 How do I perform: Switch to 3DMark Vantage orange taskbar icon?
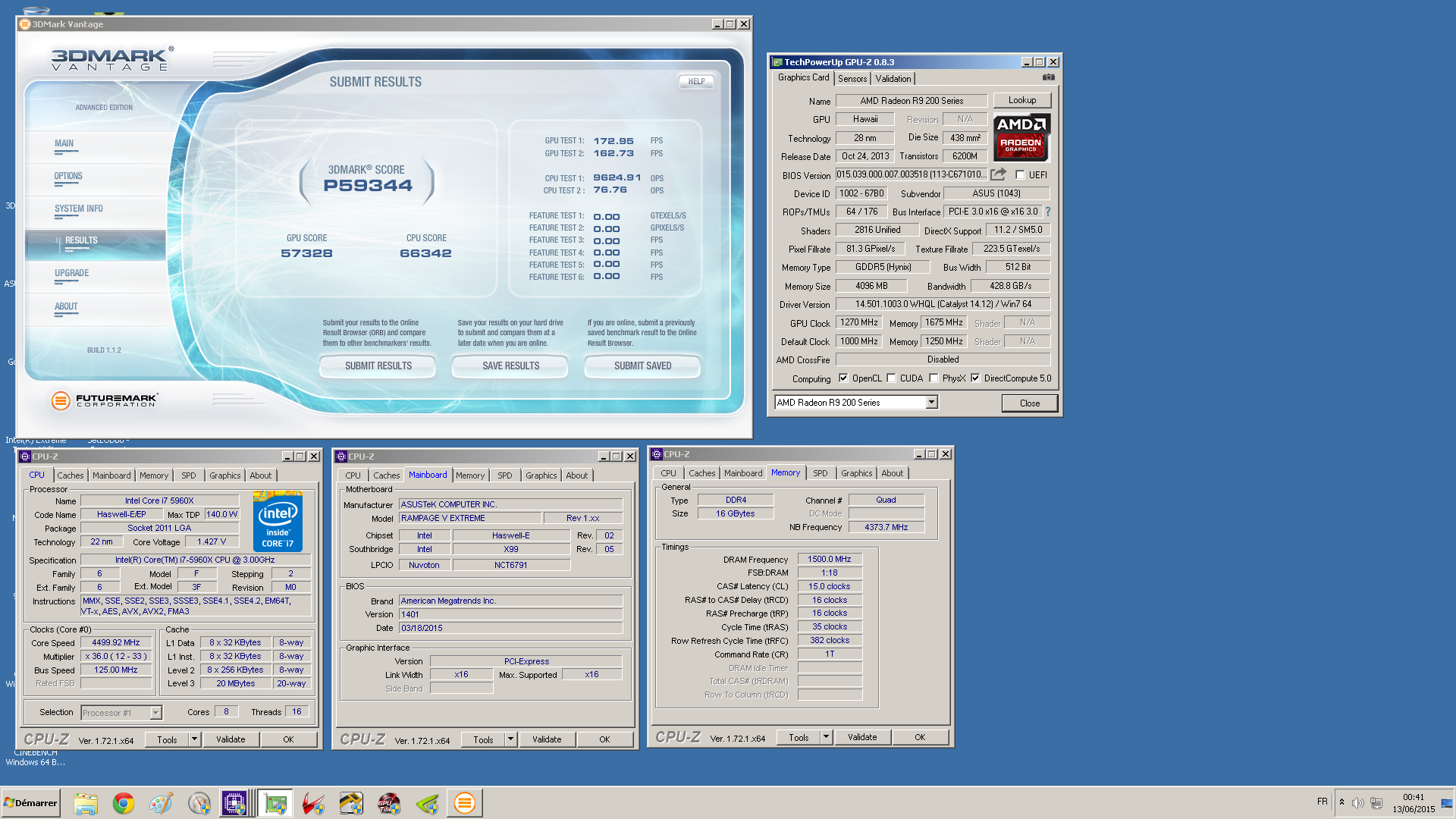465,803
